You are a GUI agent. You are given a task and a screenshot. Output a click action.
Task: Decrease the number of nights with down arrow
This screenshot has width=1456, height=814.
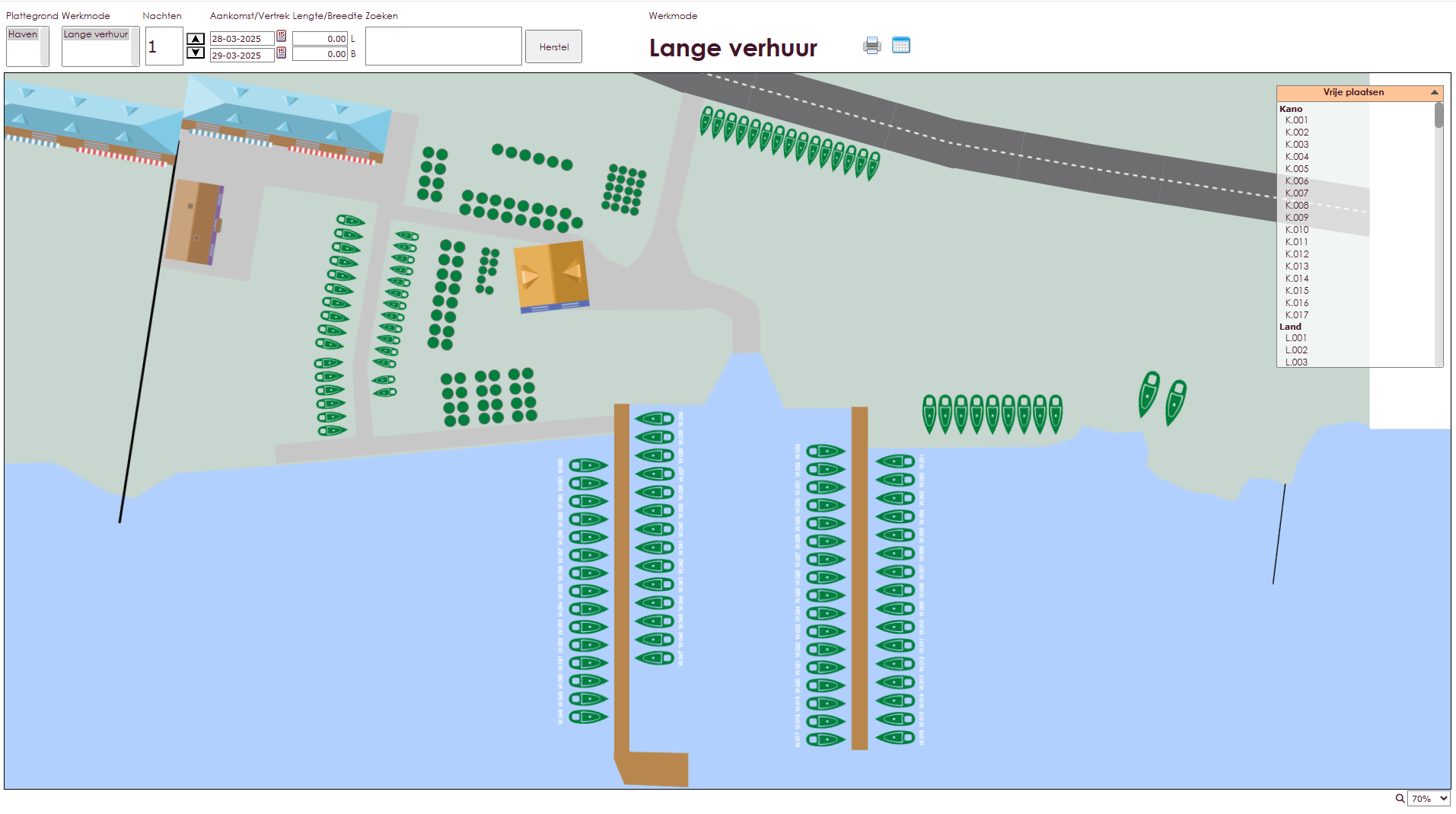tap(196, 53)
